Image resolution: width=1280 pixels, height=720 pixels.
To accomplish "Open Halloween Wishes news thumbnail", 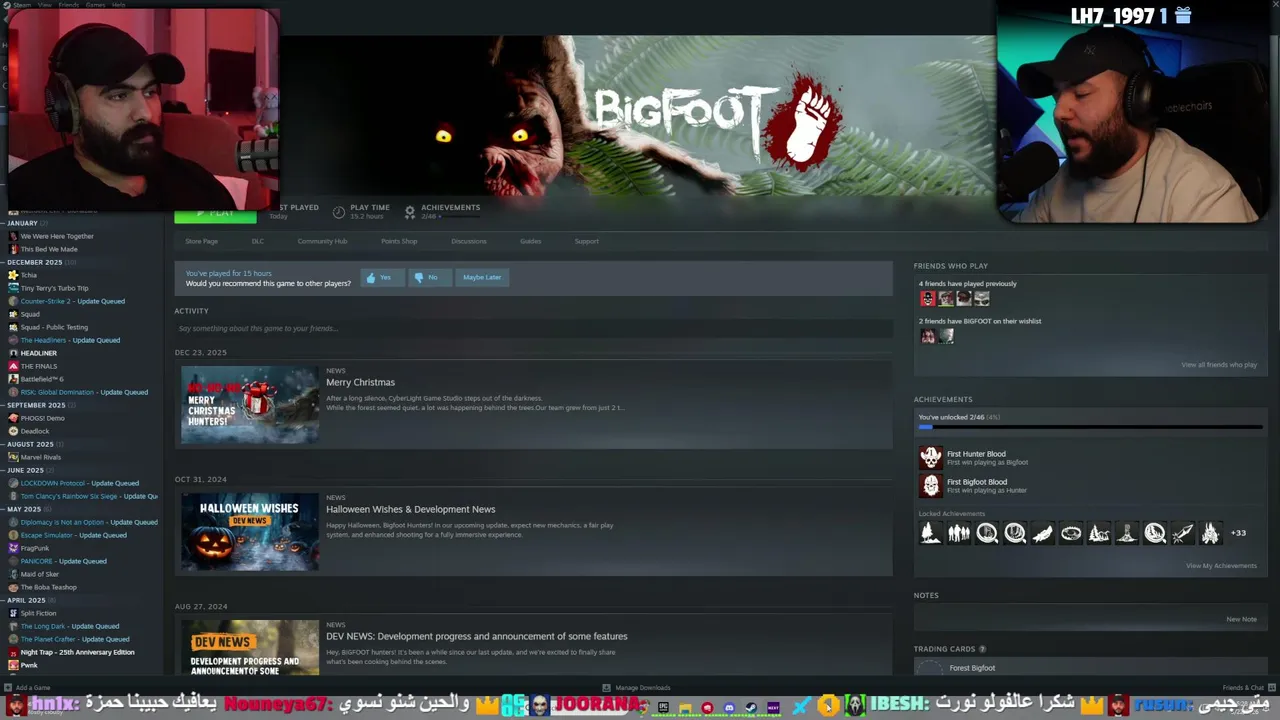I will point(250,531).
